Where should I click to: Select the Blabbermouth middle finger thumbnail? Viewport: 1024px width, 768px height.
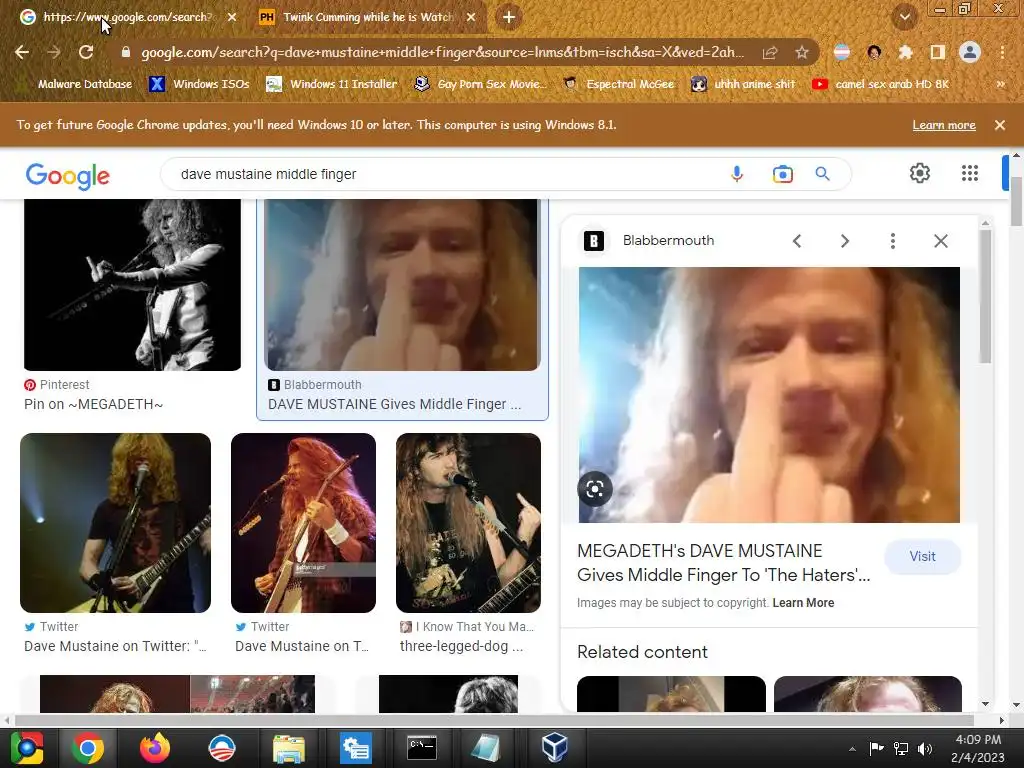coord(403,285)
